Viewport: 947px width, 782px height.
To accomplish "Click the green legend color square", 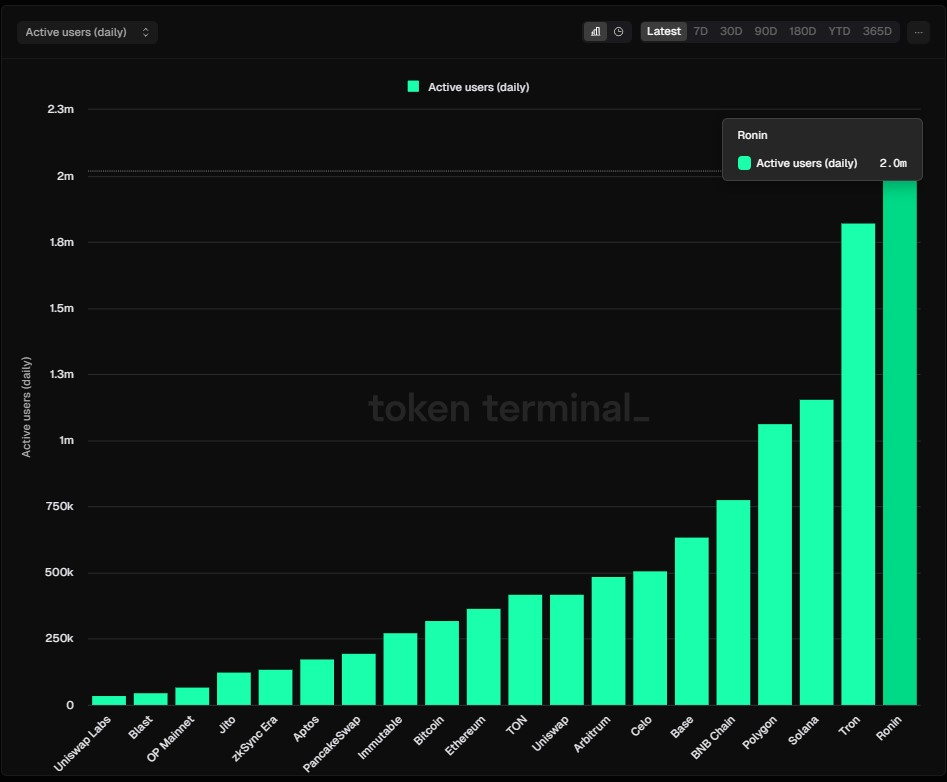I will 413,87.
